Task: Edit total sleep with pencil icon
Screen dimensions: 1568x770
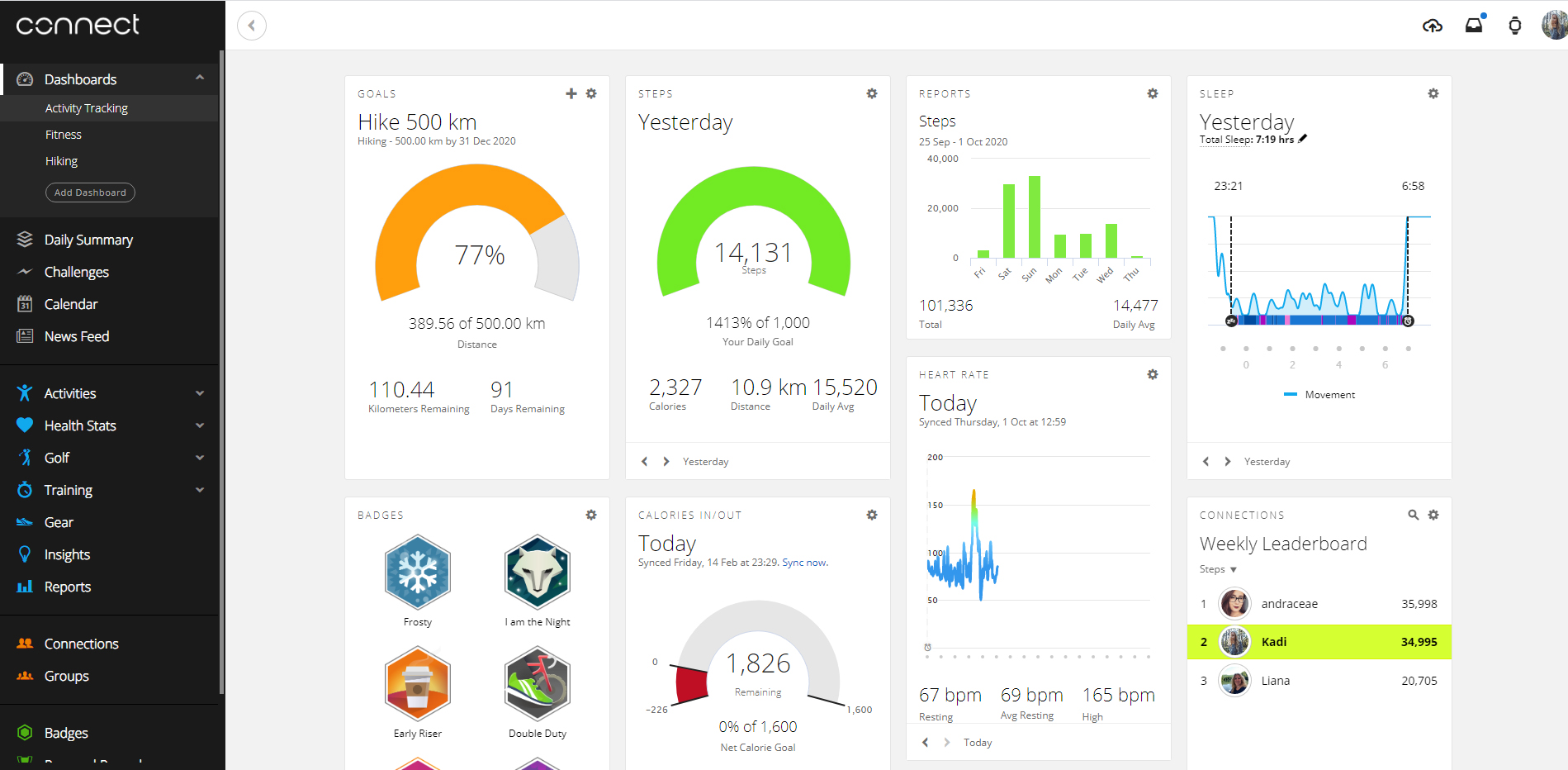Action: pyautogui.click(x=1303, y=139)
